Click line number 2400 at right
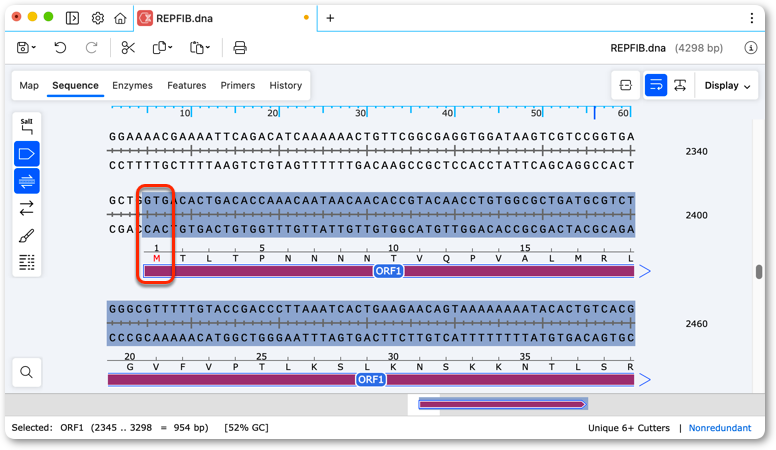776x450 pixels. 696,215
